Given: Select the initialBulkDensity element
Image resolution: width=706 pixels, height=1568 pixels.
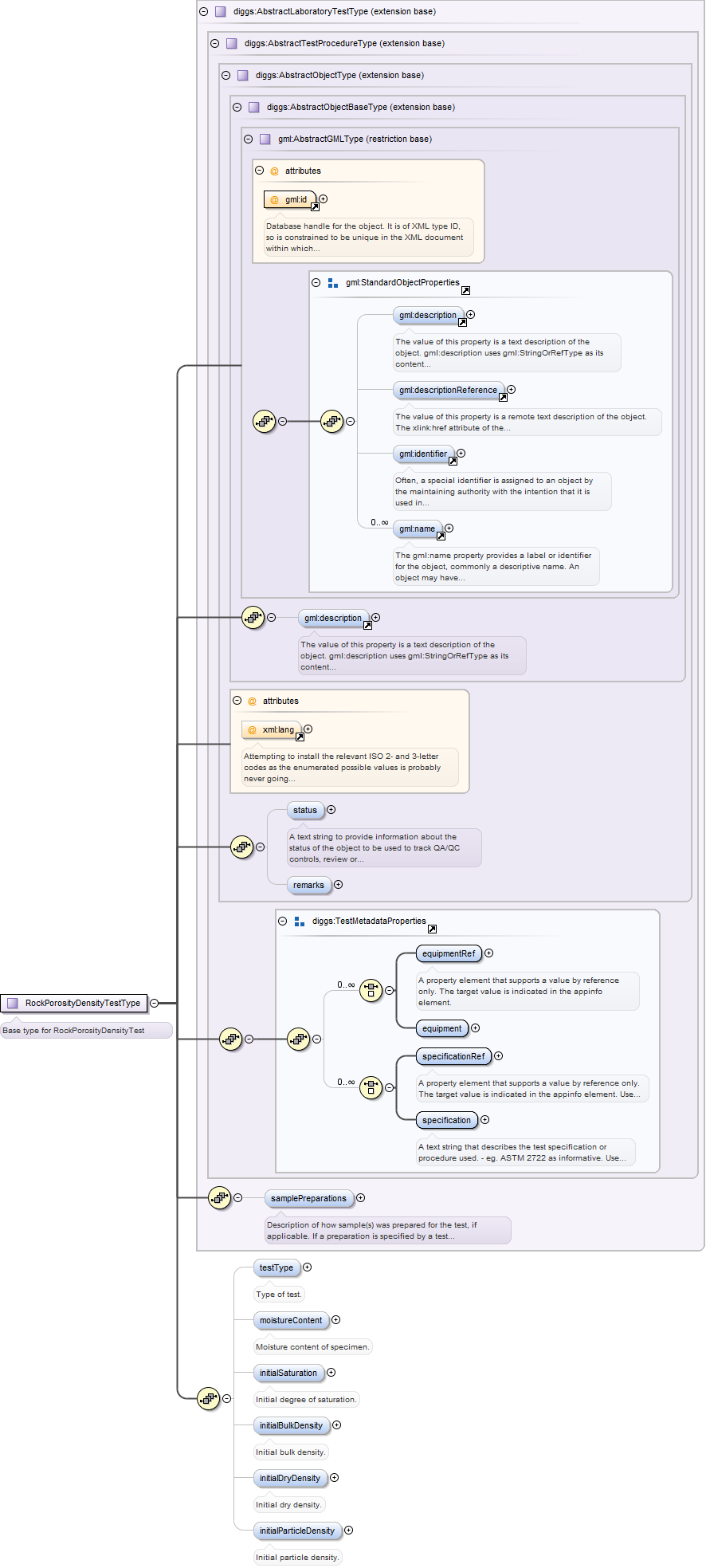Looking at the screenshot, I should [291, 1425].
